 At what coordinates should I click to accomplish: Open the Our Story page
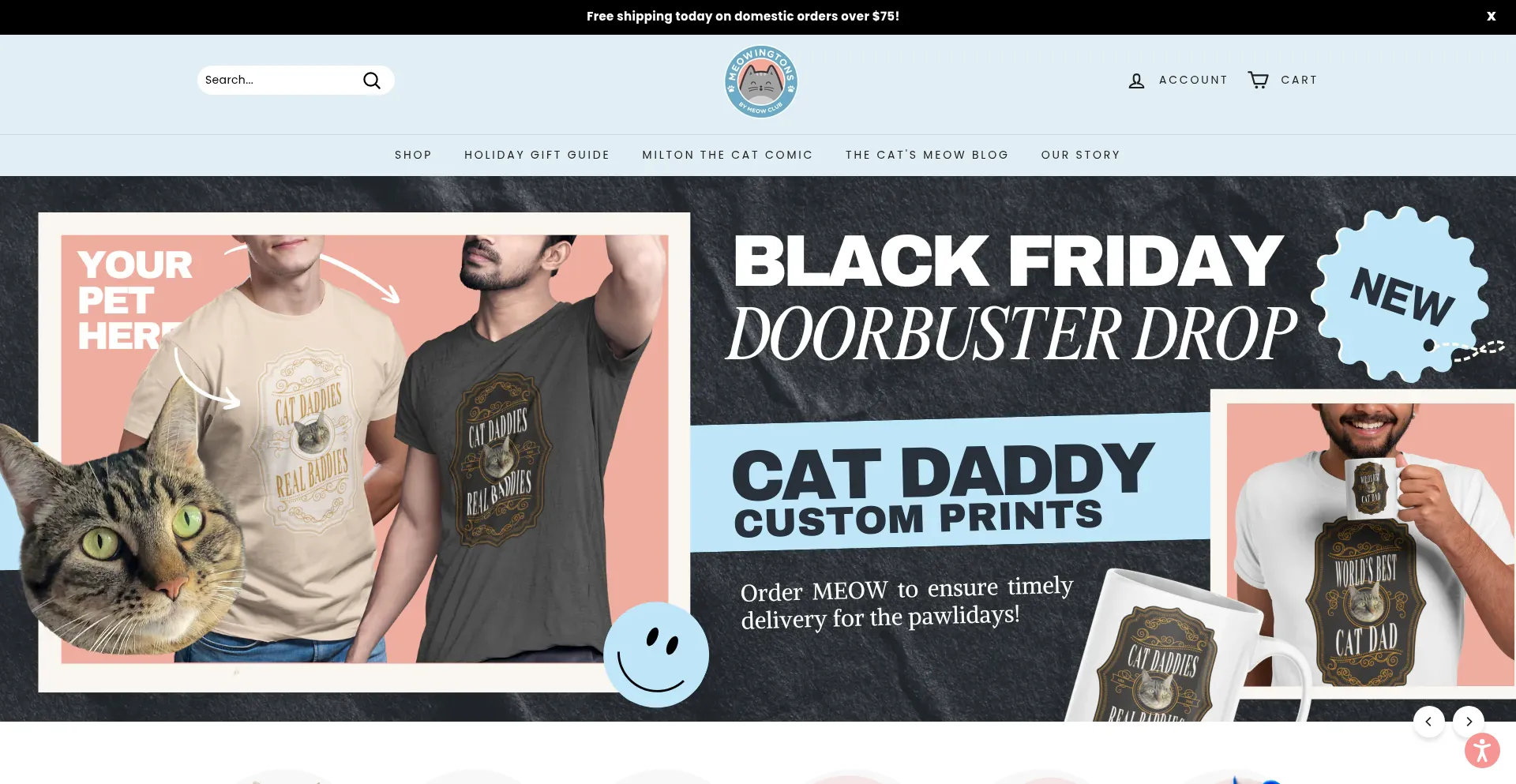coord(1080,156)
